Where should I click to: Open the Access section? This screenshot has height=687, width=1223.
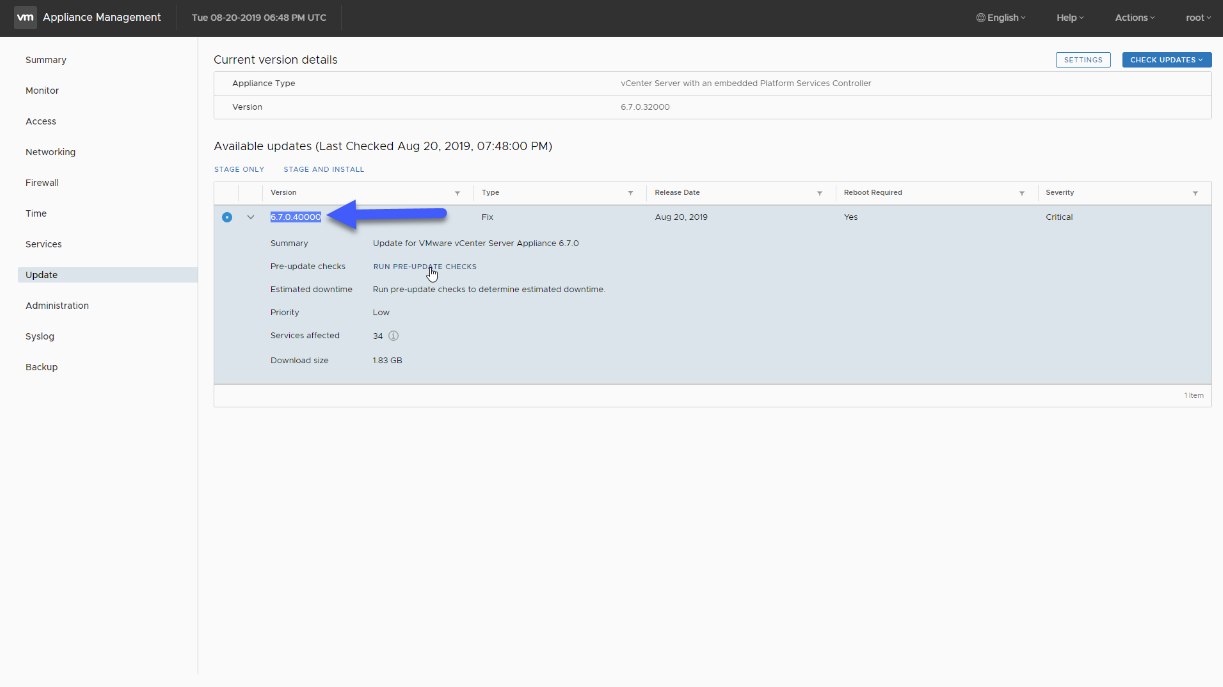pyautogui.click(x=41, y=122)
